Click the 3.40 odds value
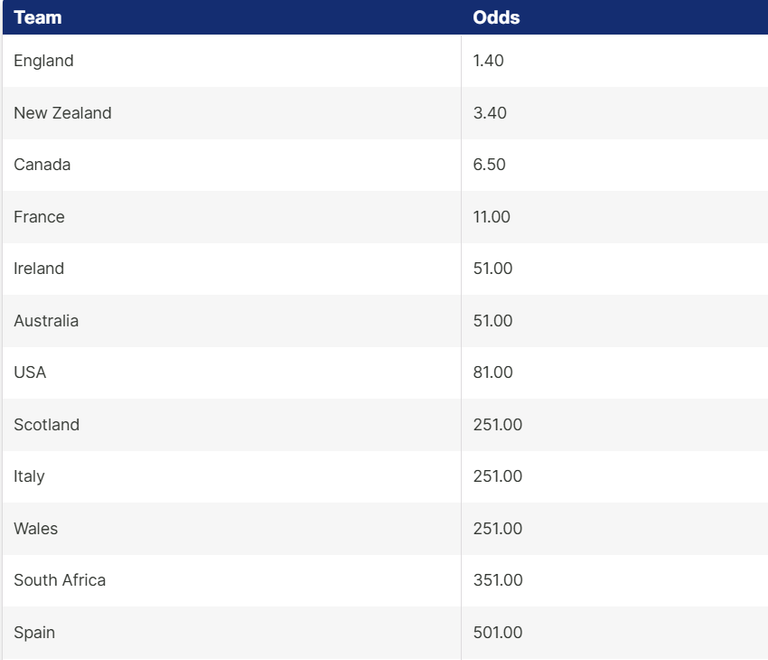 [490, 113]
